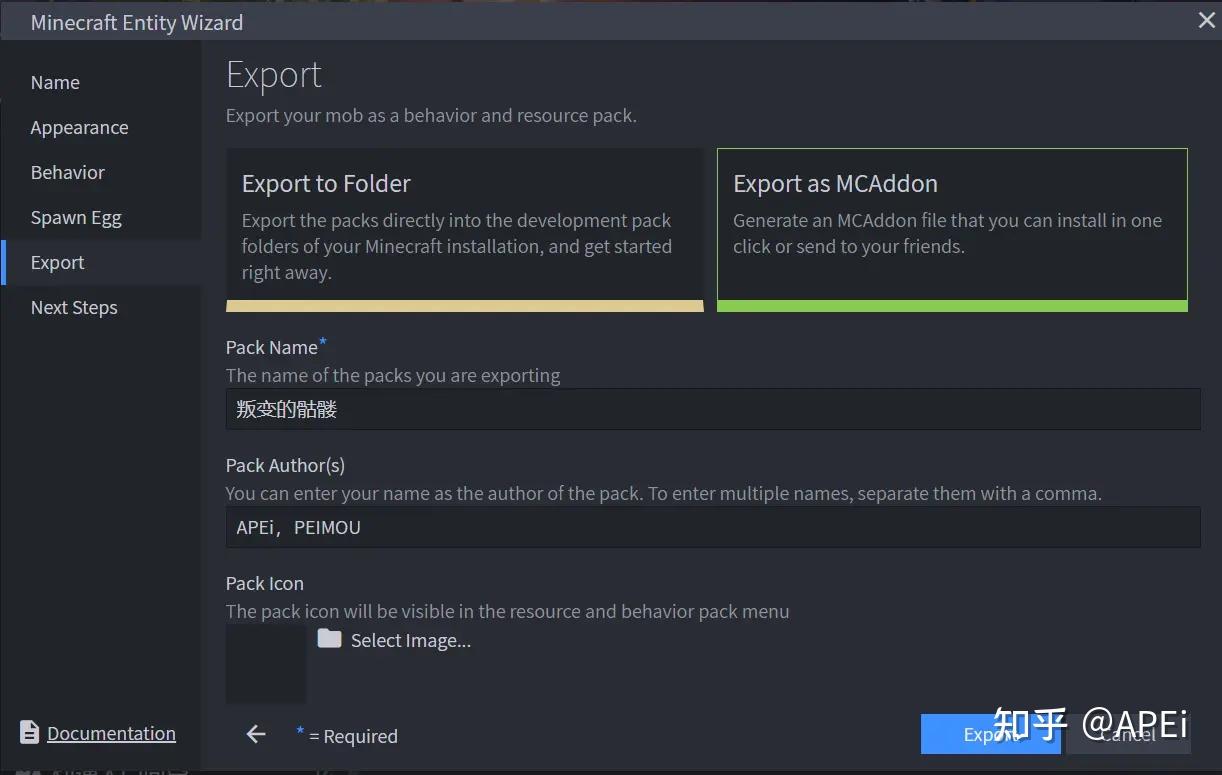Click the blue Export button
This screenshot has height=775, width=1222.
click(x=990, y=734)
